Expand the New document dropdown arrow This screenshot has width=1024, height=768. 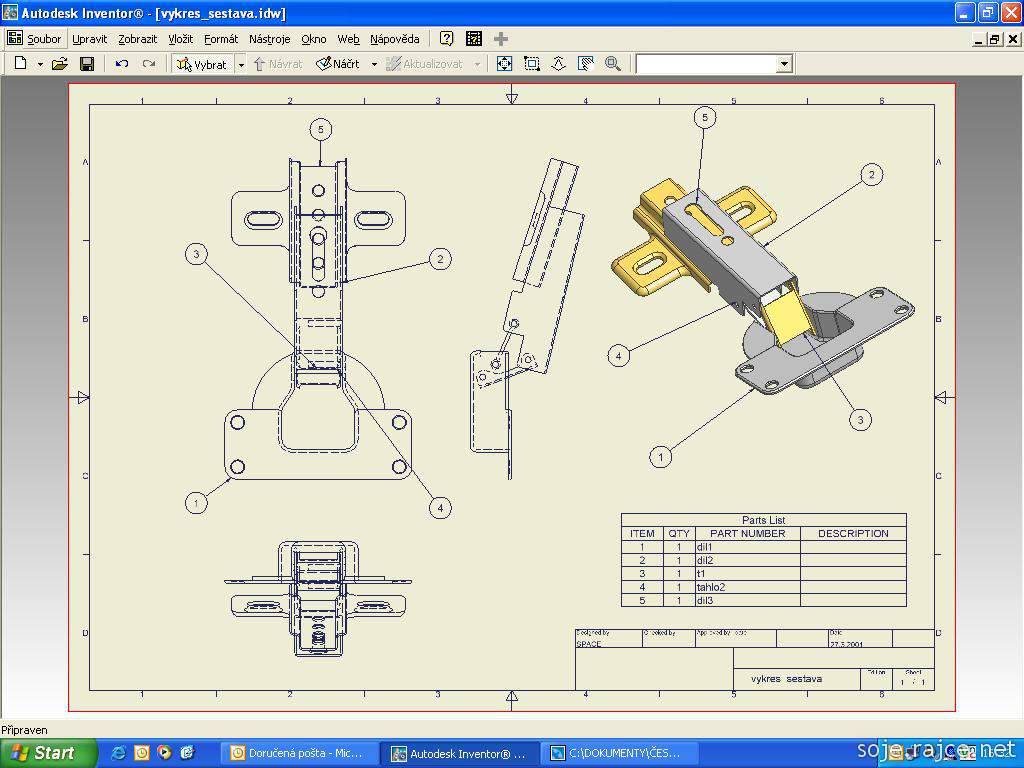click(40, 64)
